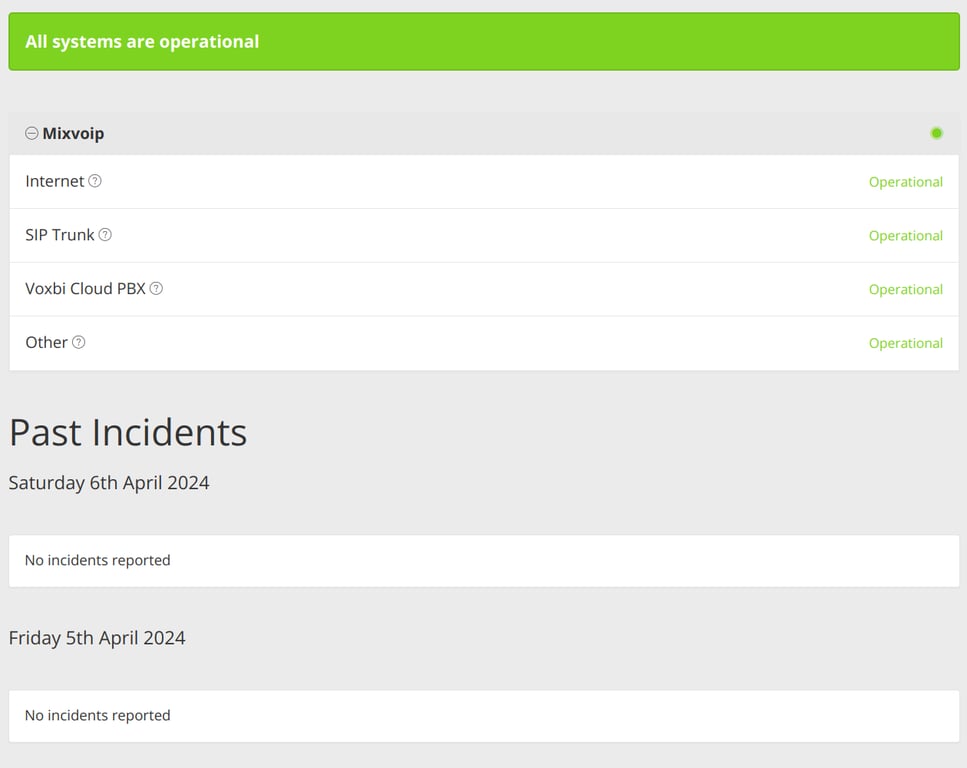The width and height of the screenshot is (967, 768).
Task: Click No incidents reported under Saturday
Action: coord(97,560)
